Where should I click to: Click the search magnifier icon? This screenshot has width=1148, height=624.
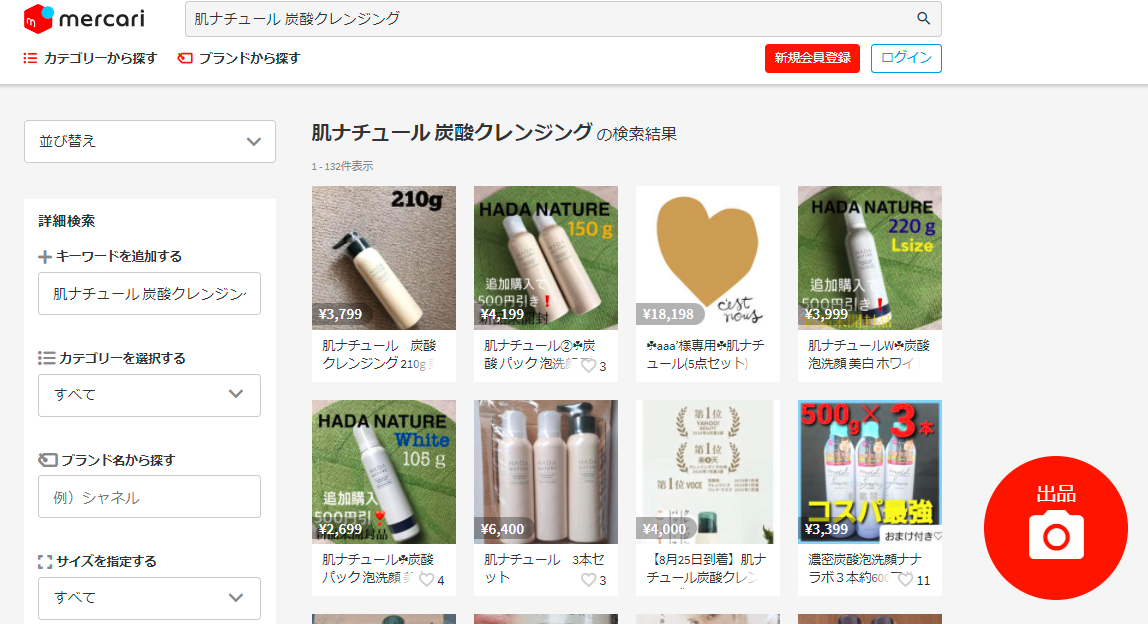click(923, 19)
